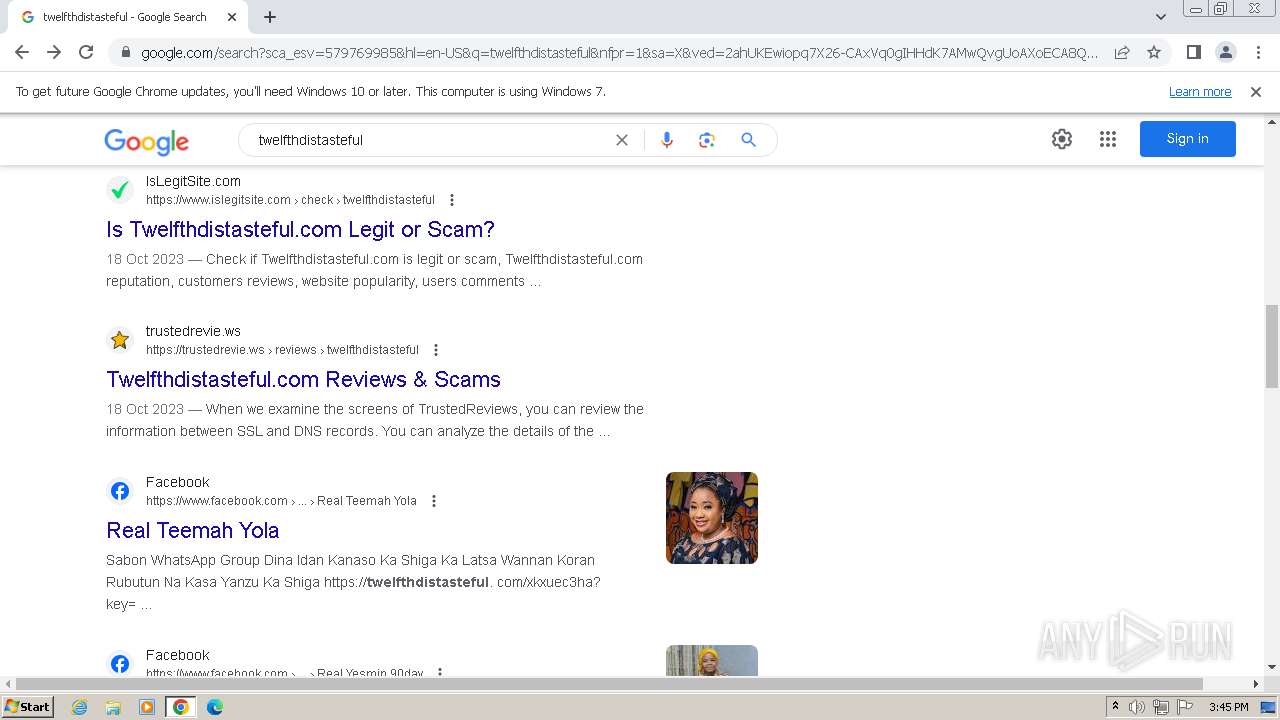Bookmark this page with the star icon
Viewport: 1280px width, 720px height.
tap(1154, 52)
